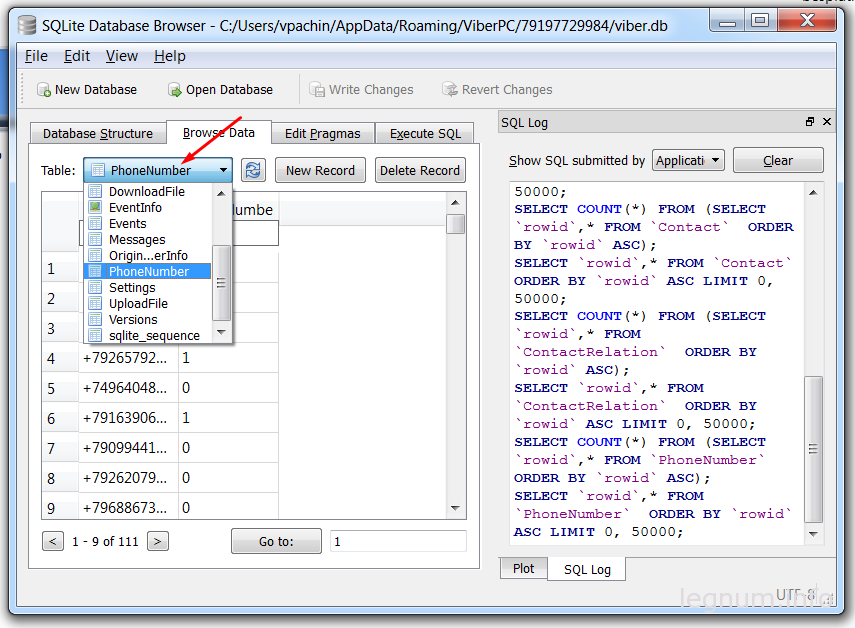Click the New Record button
The width and height of the screenshot is (855, 628).
320,171
